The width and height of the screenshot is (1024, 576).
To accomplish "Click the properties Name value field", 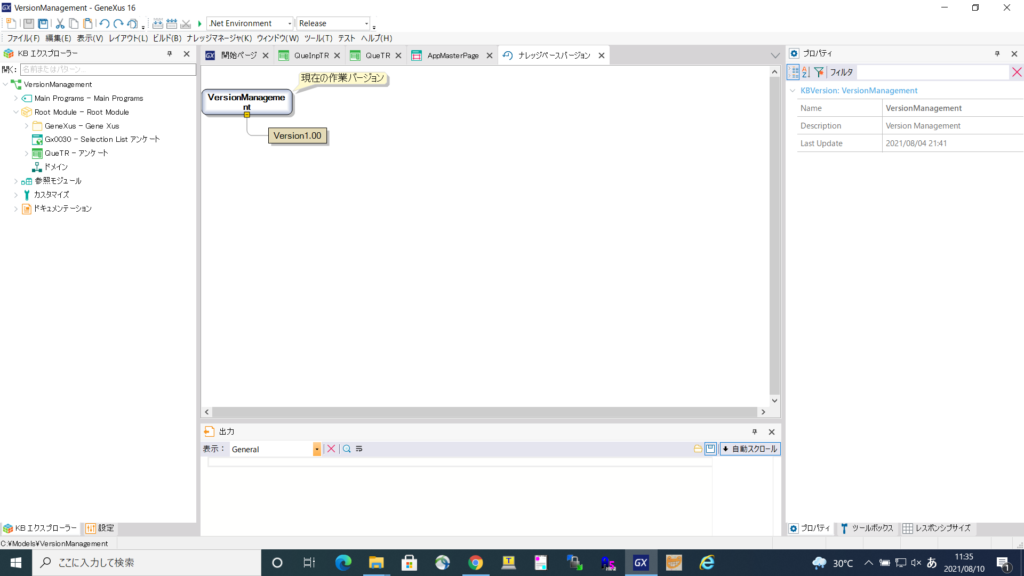I will coord(953,108).
